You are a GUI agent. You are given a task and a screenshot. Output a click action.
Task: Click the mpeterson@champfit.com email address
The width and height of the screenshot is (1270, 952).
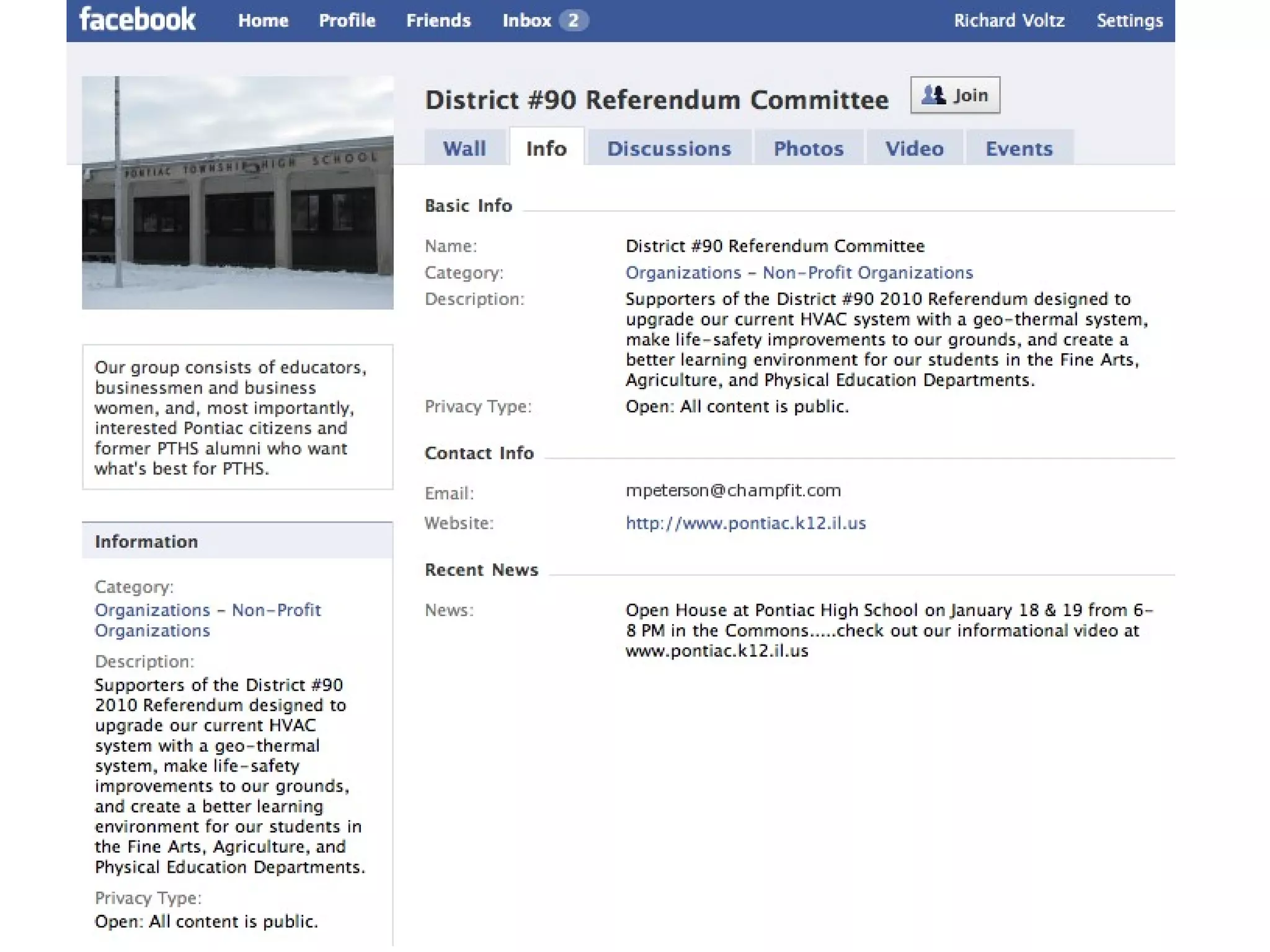pyautogui.click(x=733, y=490)
